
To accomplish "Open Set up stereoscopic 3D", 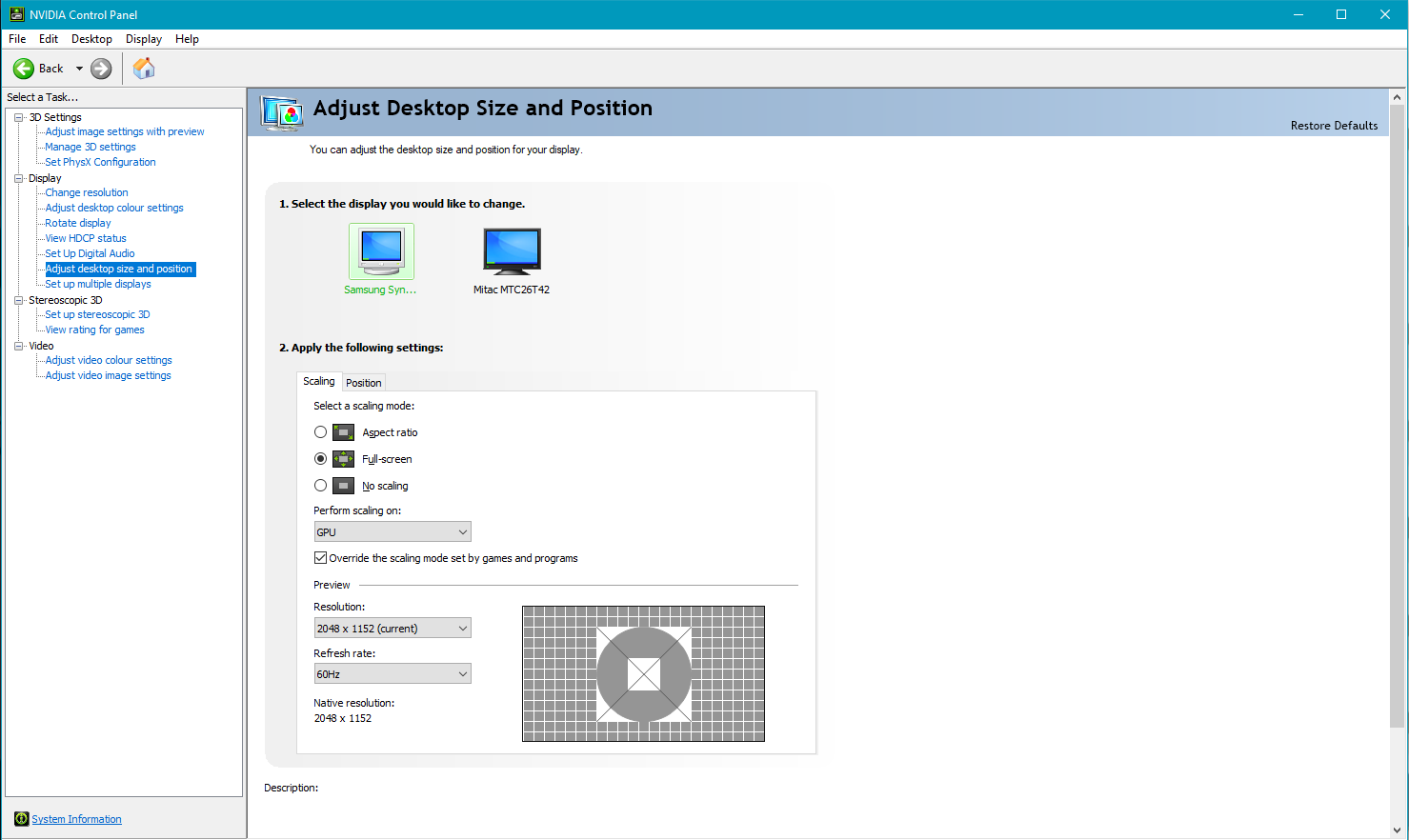I will [x=97, y=314].
